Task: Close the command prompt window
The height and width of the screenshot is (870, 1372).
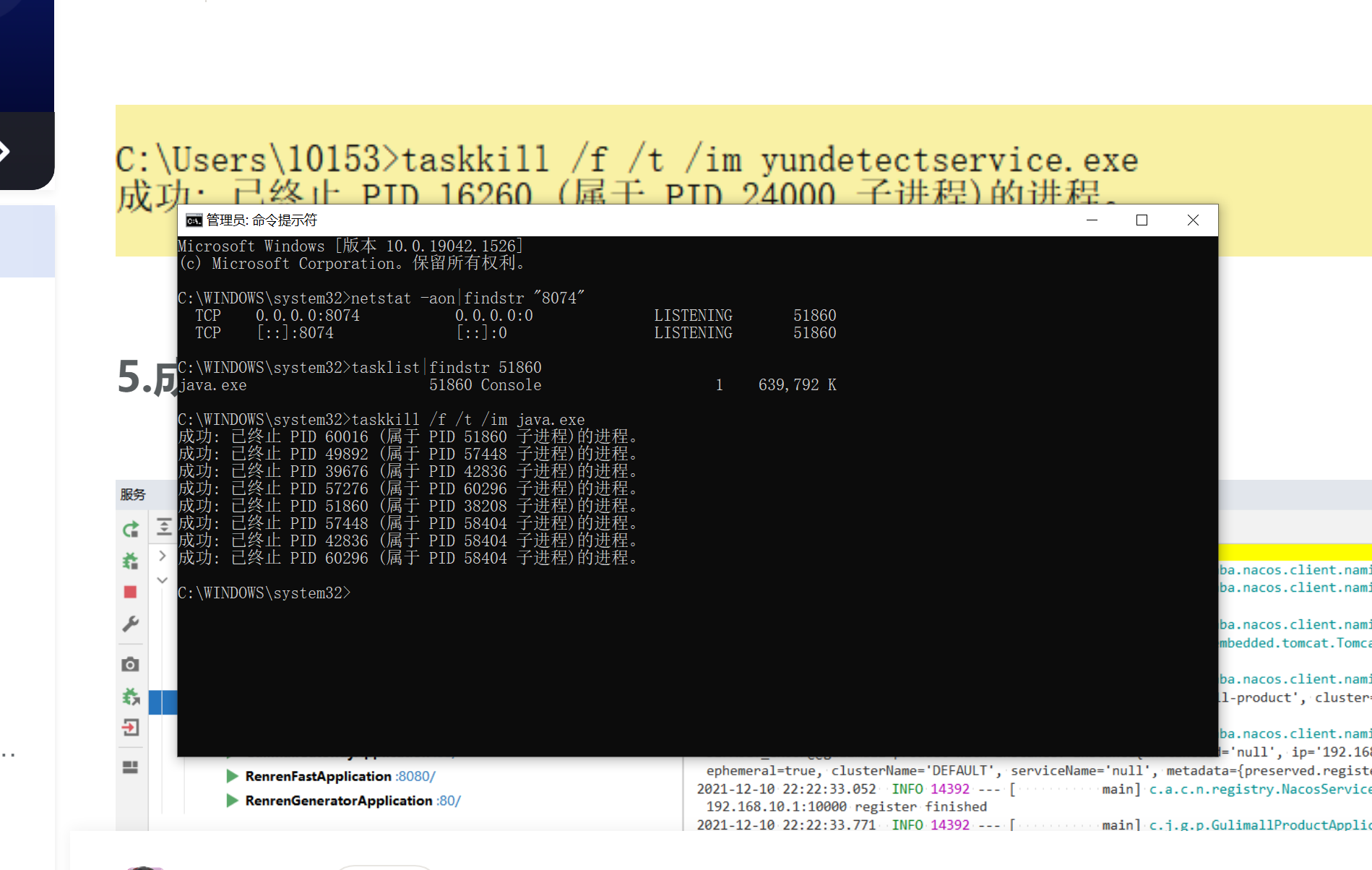Action: [1193, 220]
